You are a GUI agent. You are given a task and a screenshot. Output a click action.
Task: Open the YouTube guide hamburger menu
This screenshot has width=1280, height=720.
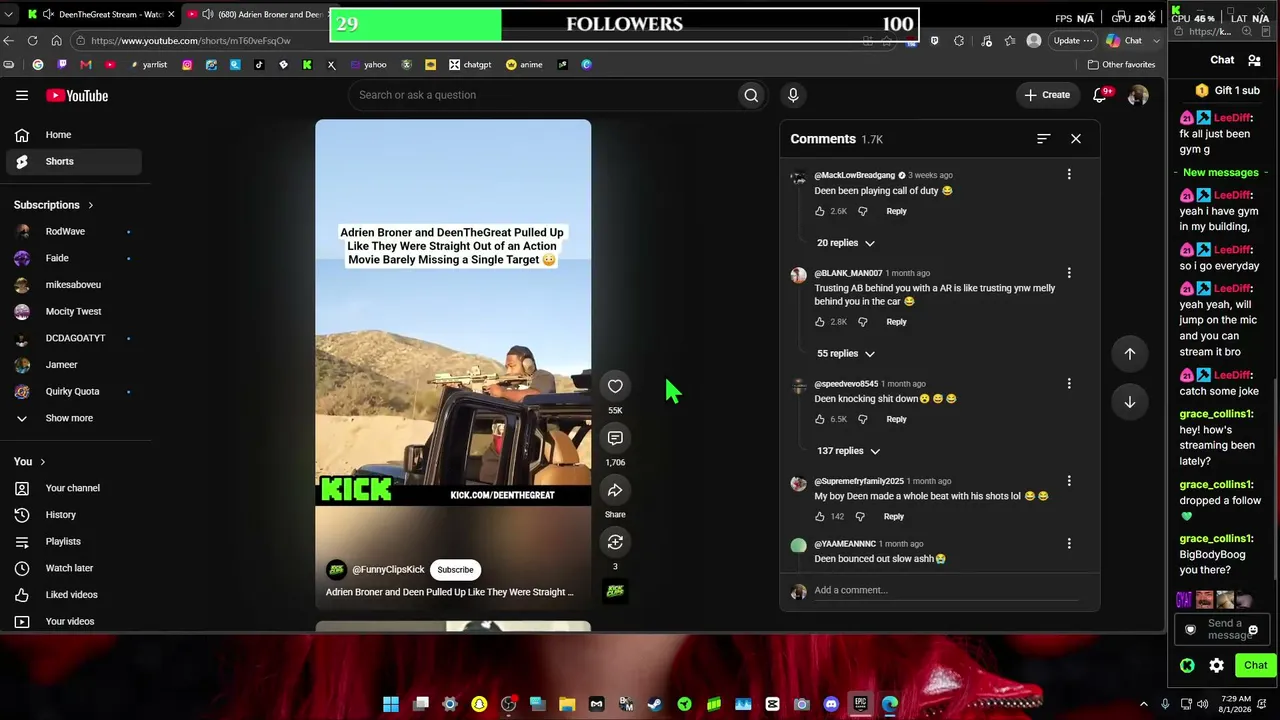point(22,95)
